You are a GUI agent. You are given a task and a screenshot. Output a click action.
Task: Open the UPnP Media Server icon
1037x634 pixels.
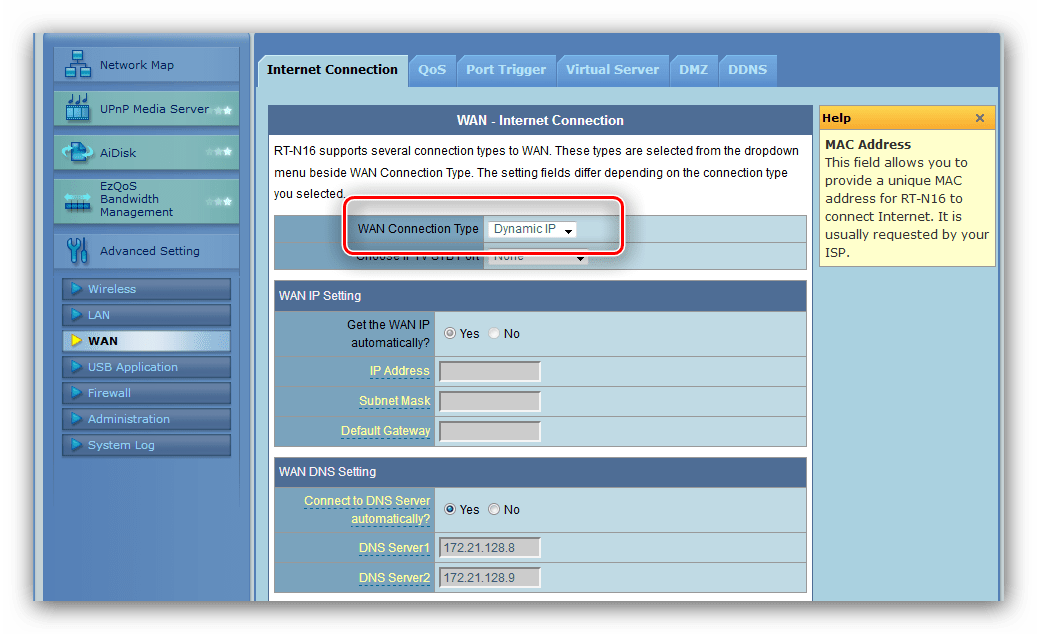coord(77,108)
